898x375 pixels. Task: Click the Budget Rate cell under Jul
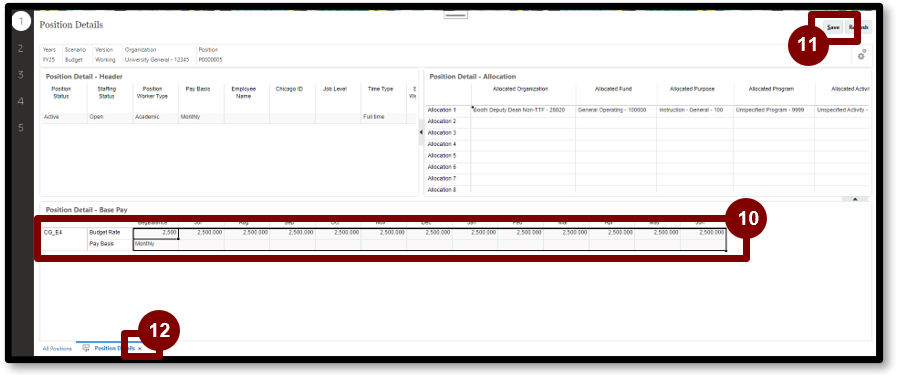click(201, 233)
